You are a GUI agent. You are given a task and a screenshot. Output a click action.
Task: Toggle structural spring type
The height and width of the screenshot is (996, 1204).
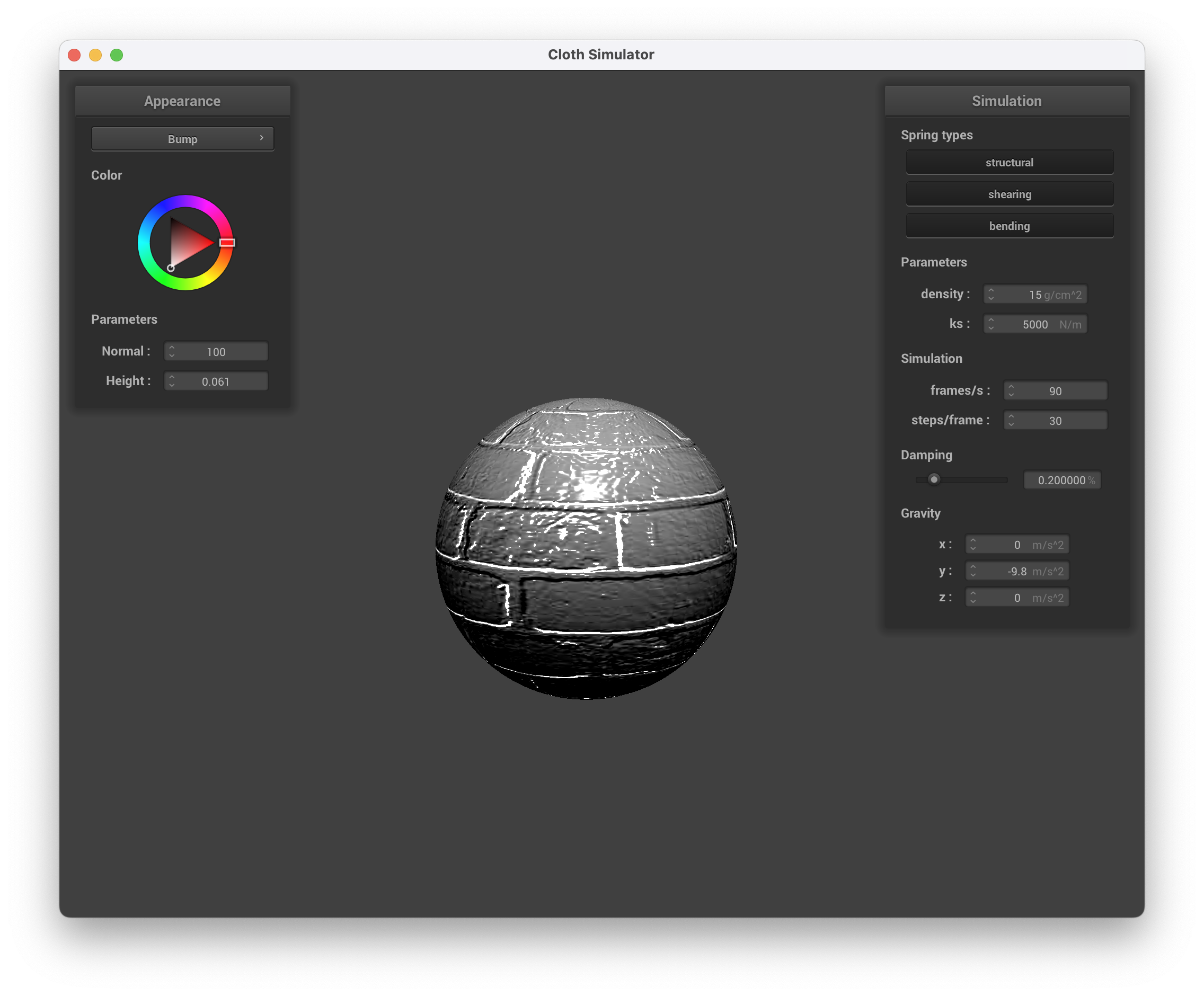pyautogui.click(x=1009, y=162)
